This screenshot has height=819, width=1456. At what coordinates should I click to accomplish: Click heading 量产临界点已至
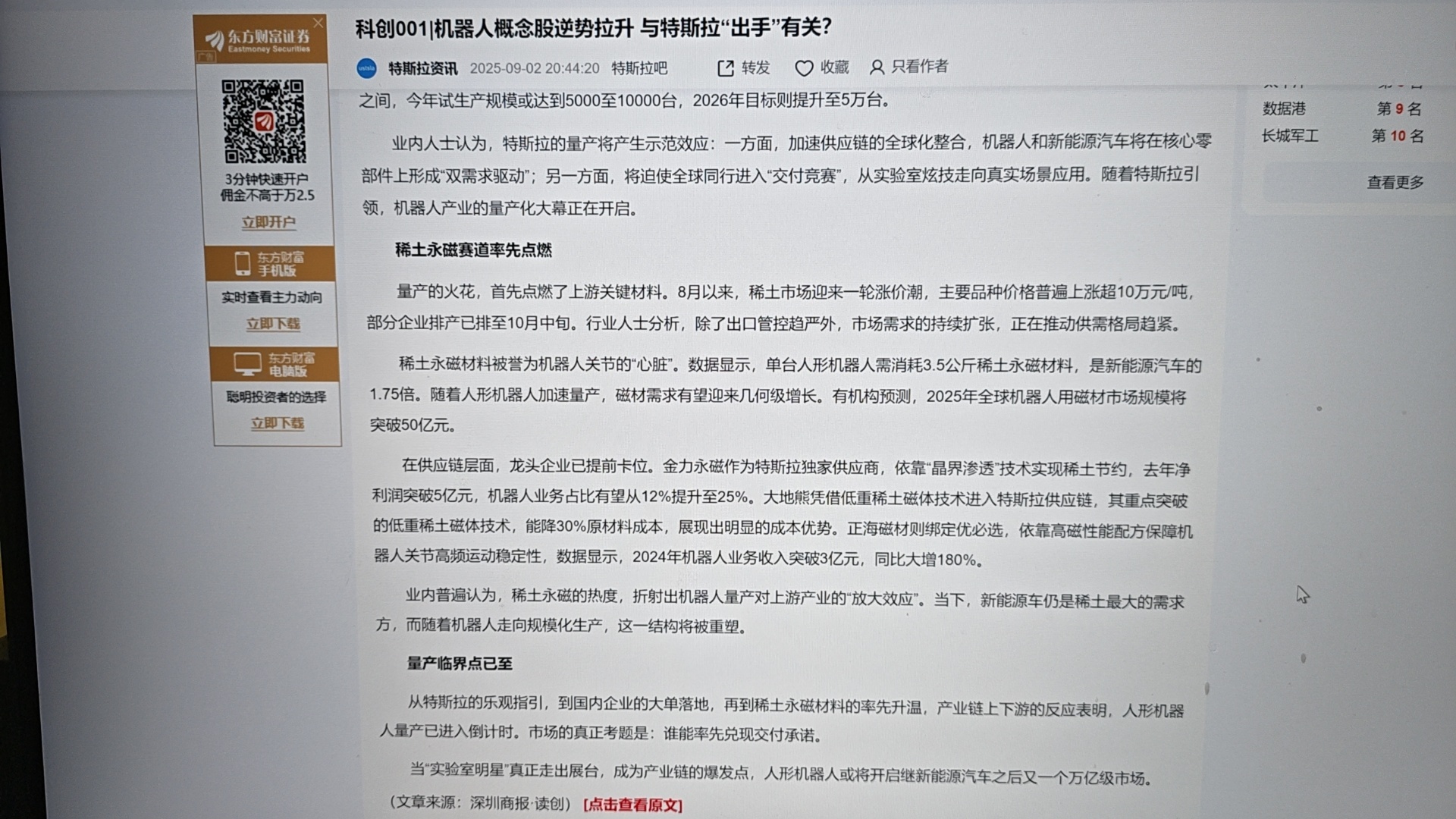(x=460, y=664)
